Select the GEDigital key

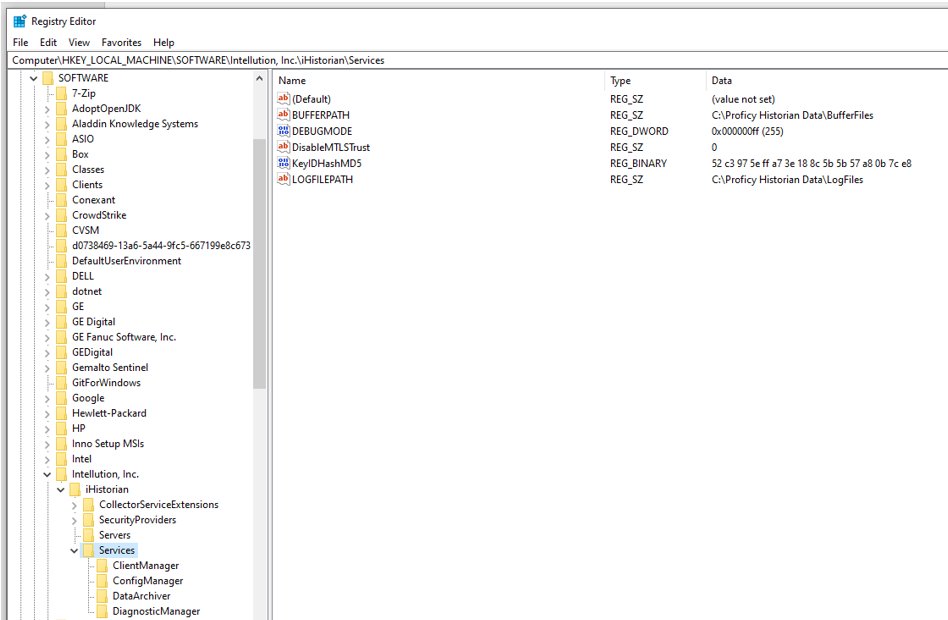[93, 353]
